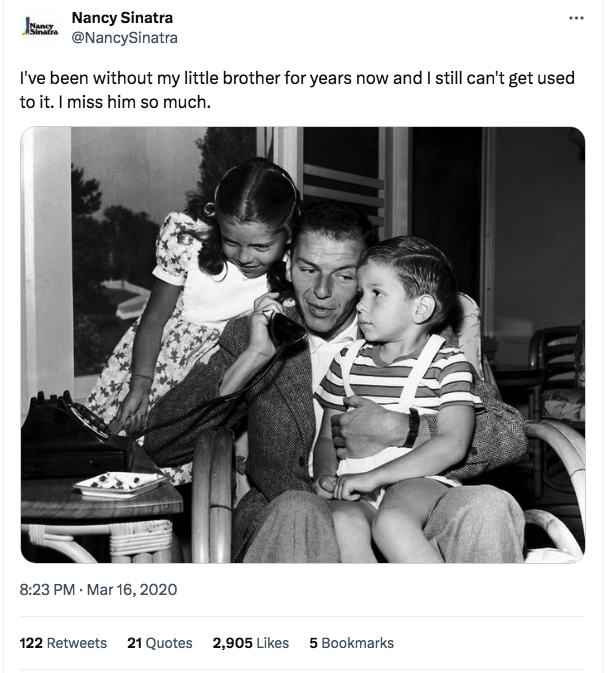Click the Nancy Sinatra profile avatar logo

point(40,27)
